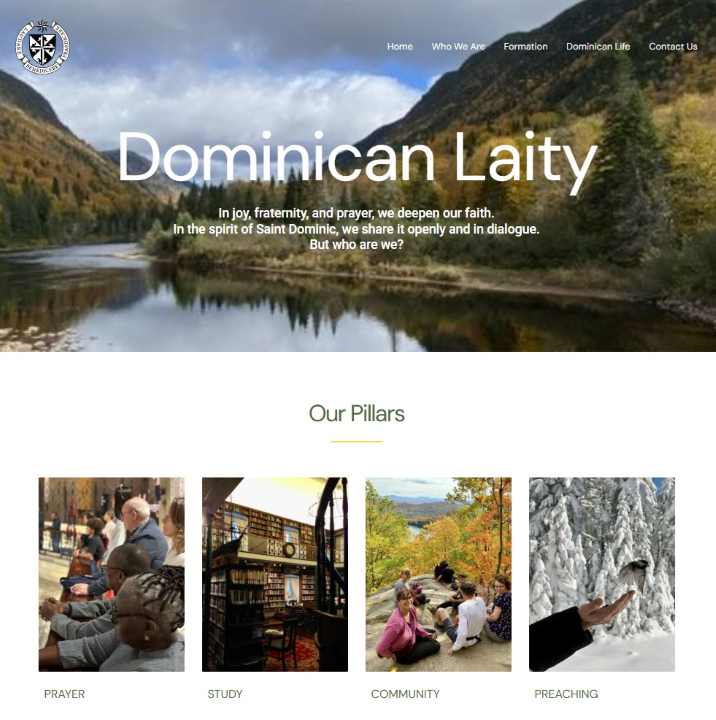Open the Who We Are page
716x720 pixels.
pos(458,46)
